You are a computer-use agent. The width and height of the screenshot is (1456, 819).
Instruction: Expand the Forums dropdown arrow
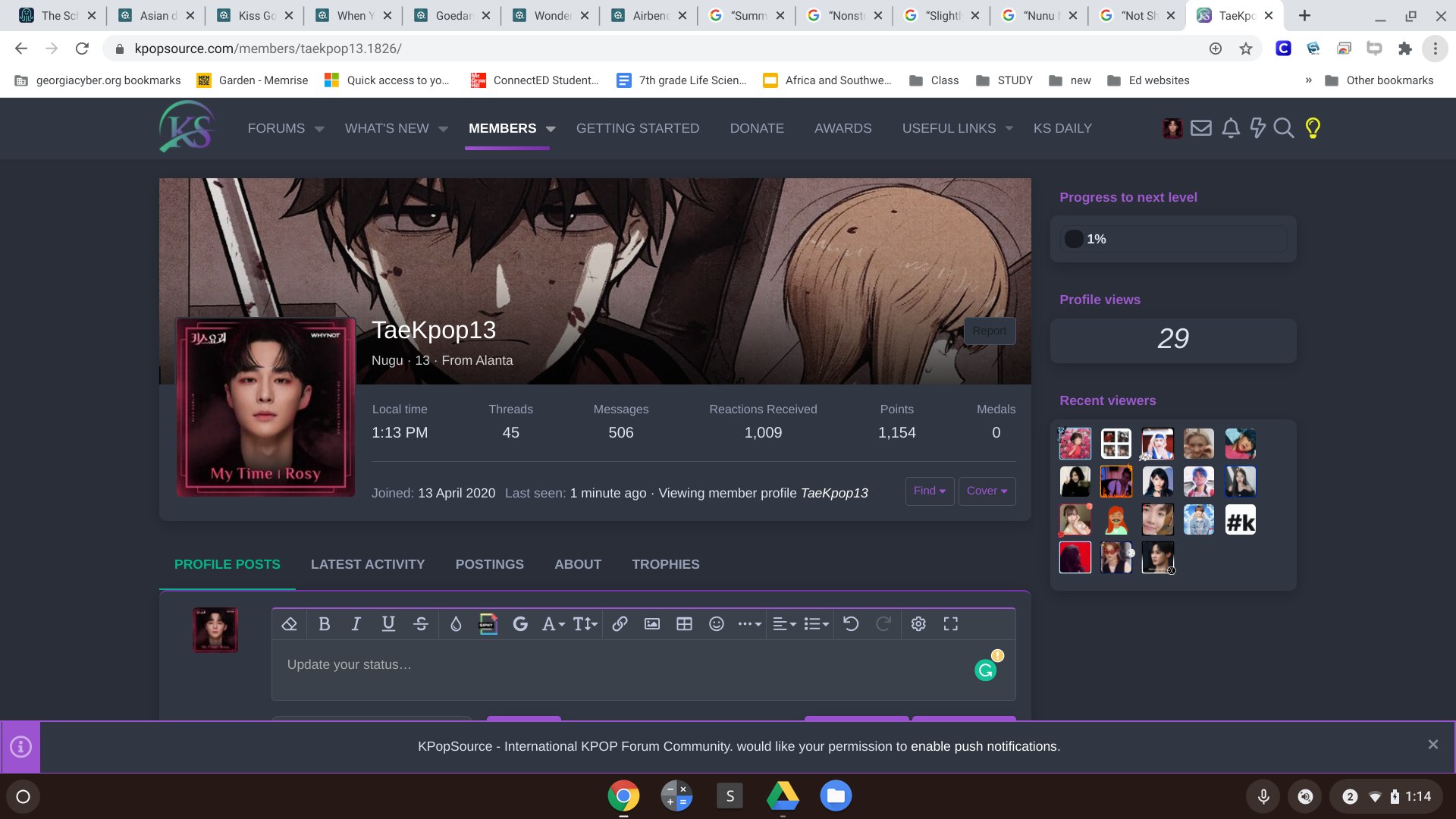(319, 129)
